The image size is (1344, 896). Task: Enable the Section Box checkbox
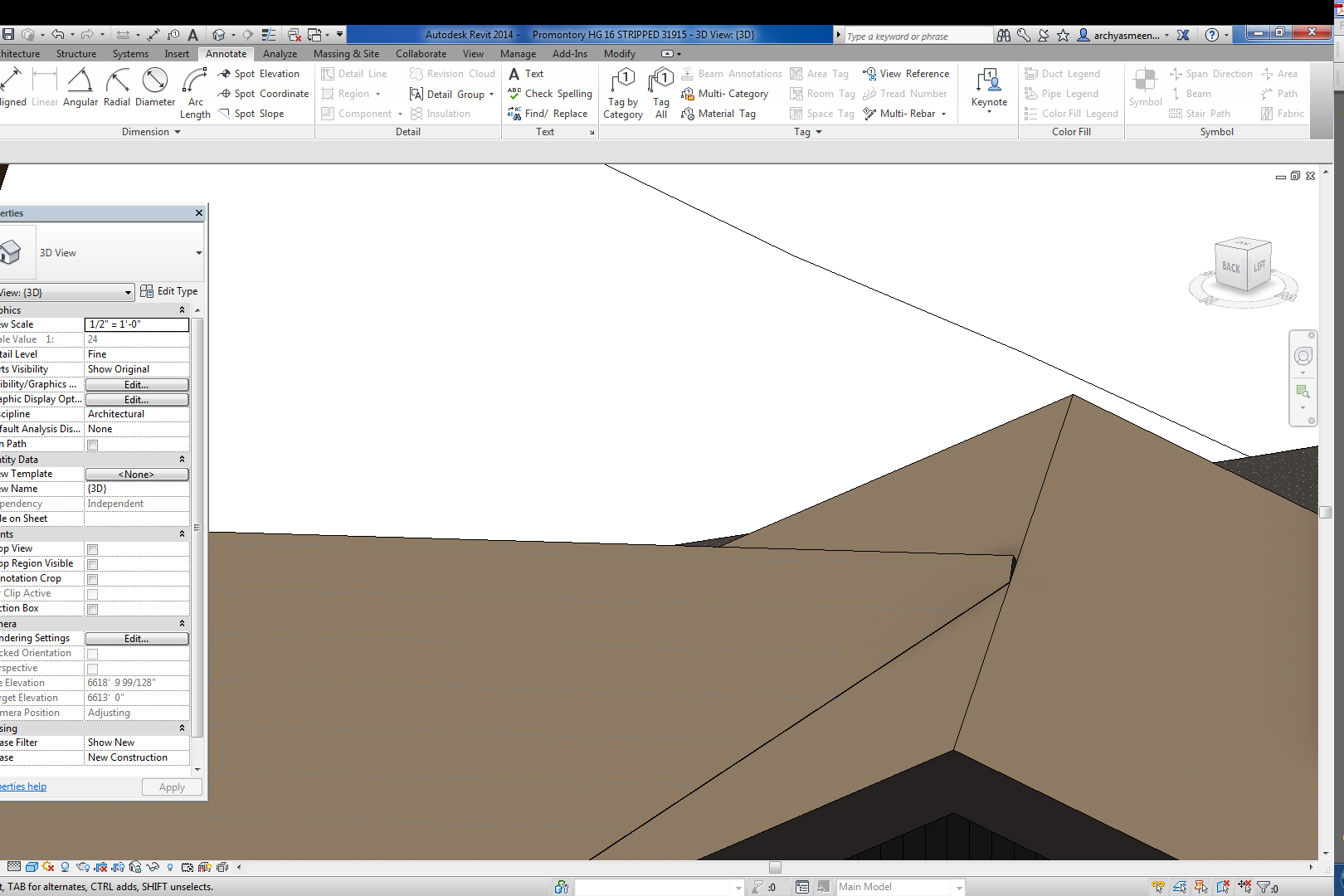pyautogui.click(x=93, y=609)
